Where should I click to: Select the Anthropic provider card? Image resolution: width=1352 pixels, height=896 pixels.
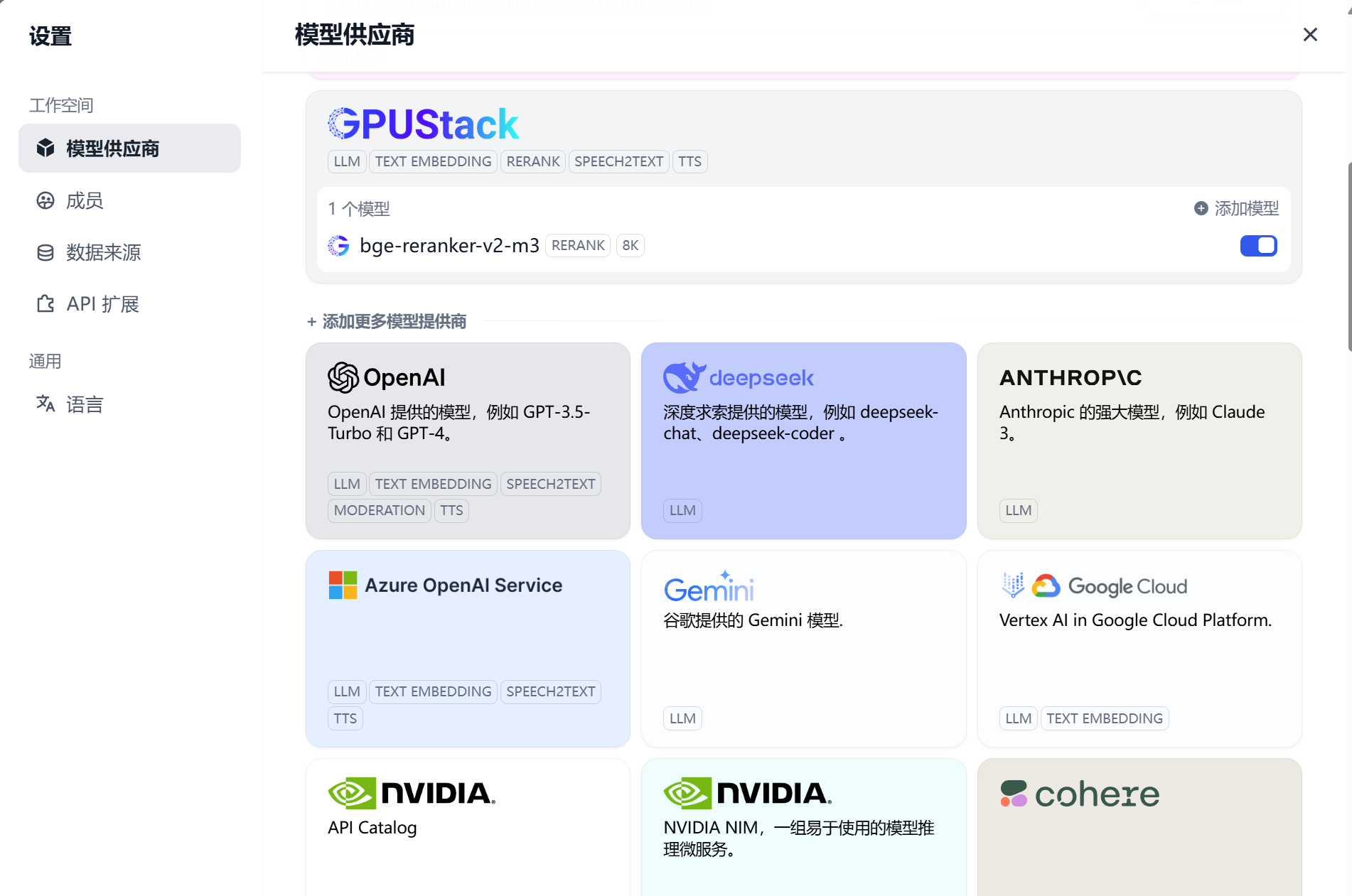pyautogui.click(x=1139, y=441)
